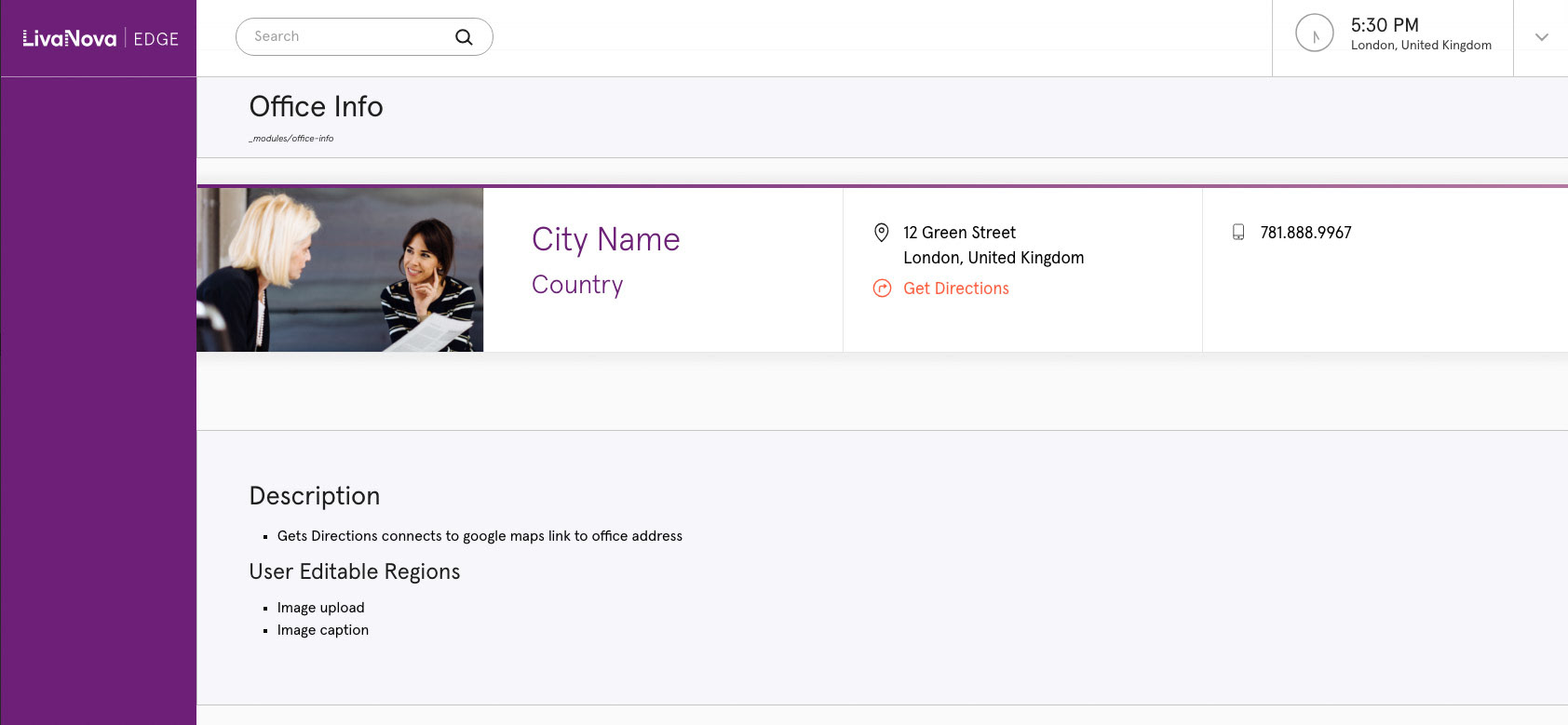Click the search magnifier icon
Image resolution: width=1568 pixels, height=725 pixels.
464,37
